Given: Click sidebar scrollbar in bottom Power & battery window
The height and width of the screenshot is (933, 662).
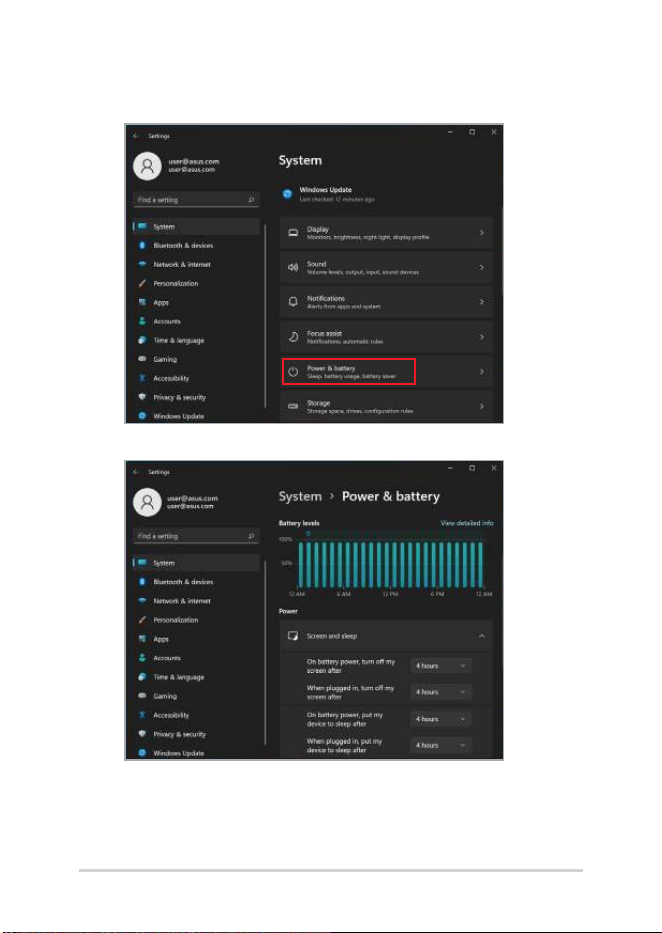Looking at the screenshot, I should (265, 652).
